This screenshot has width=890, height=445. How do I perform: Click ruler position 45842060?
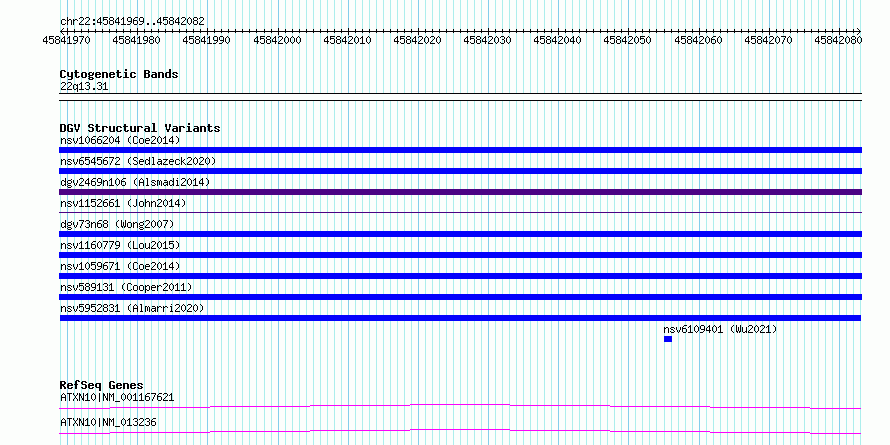point(698,40)
